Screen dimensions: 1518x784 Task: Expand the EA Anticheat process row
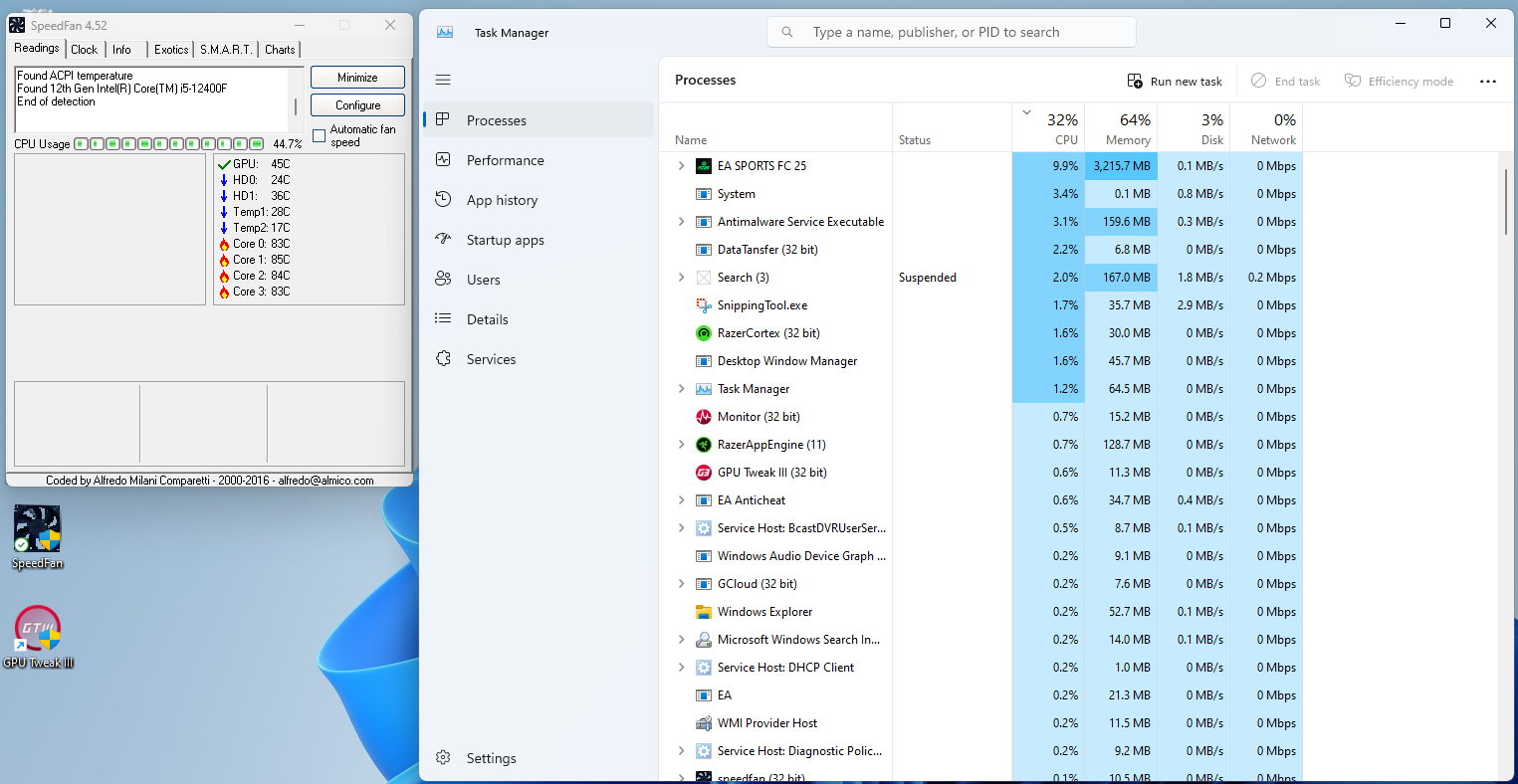[681, 500]
